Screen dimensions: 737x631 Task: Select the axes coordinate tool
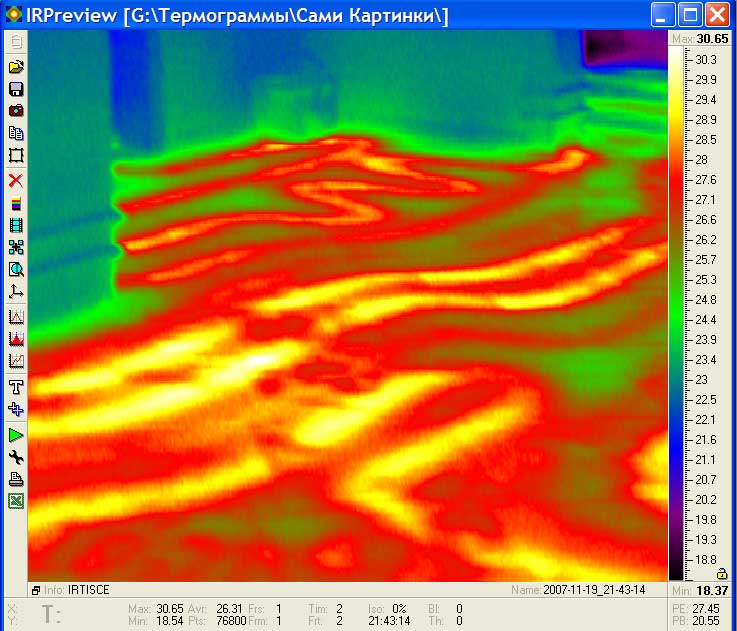[16, 292]
